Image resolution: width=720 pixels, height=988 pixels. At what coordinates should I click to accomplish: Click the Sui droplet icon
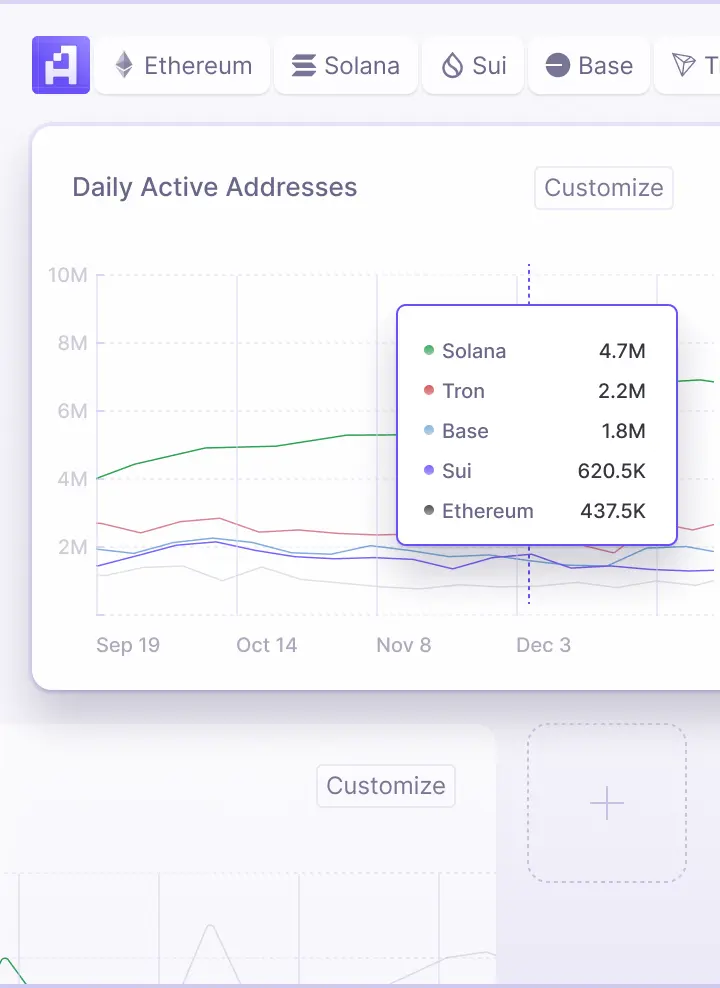[452, 66]
